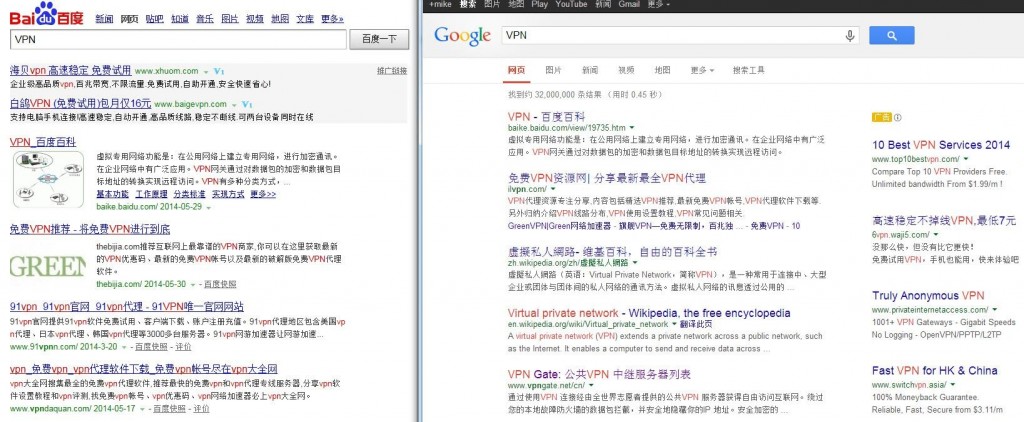Click the 推广链接 label on Baidu
Image resolution: width=1024 pixels, height=422 pixels.
point(392,71)
